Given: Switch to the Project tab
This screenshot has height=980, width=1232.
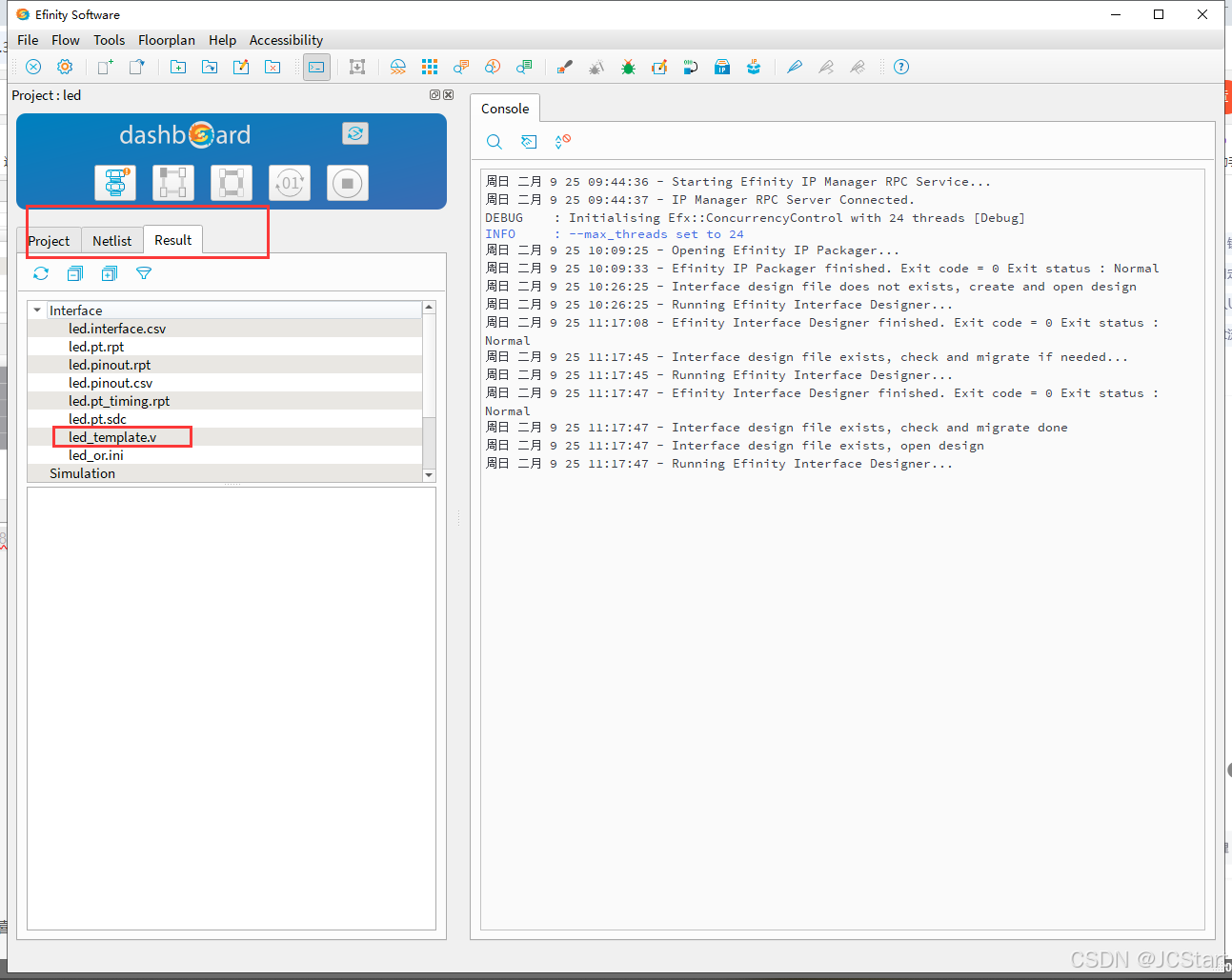Looking at the screenshot, I should (50, 241).
